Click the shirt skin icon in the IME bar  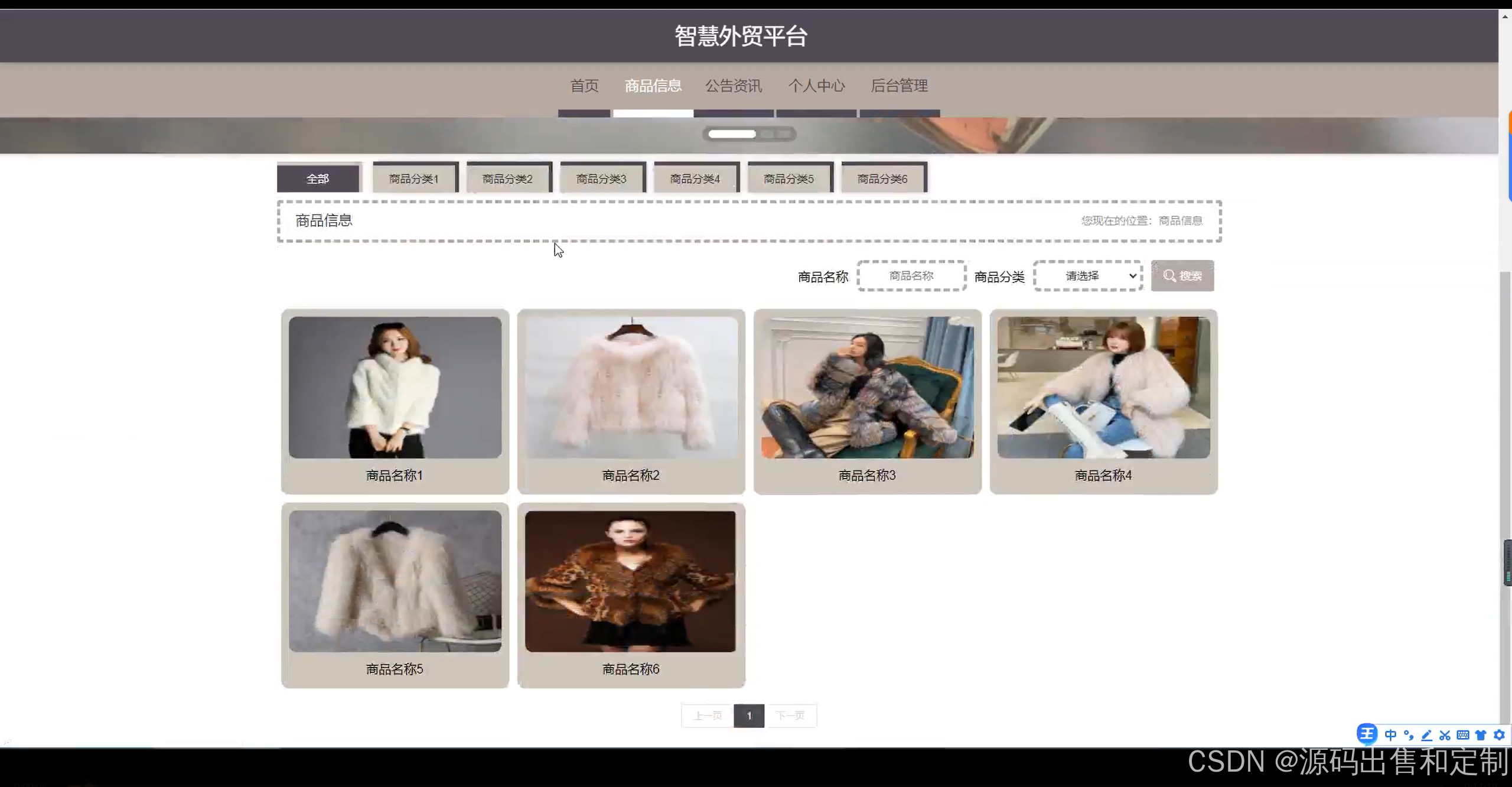[1481, 735]
